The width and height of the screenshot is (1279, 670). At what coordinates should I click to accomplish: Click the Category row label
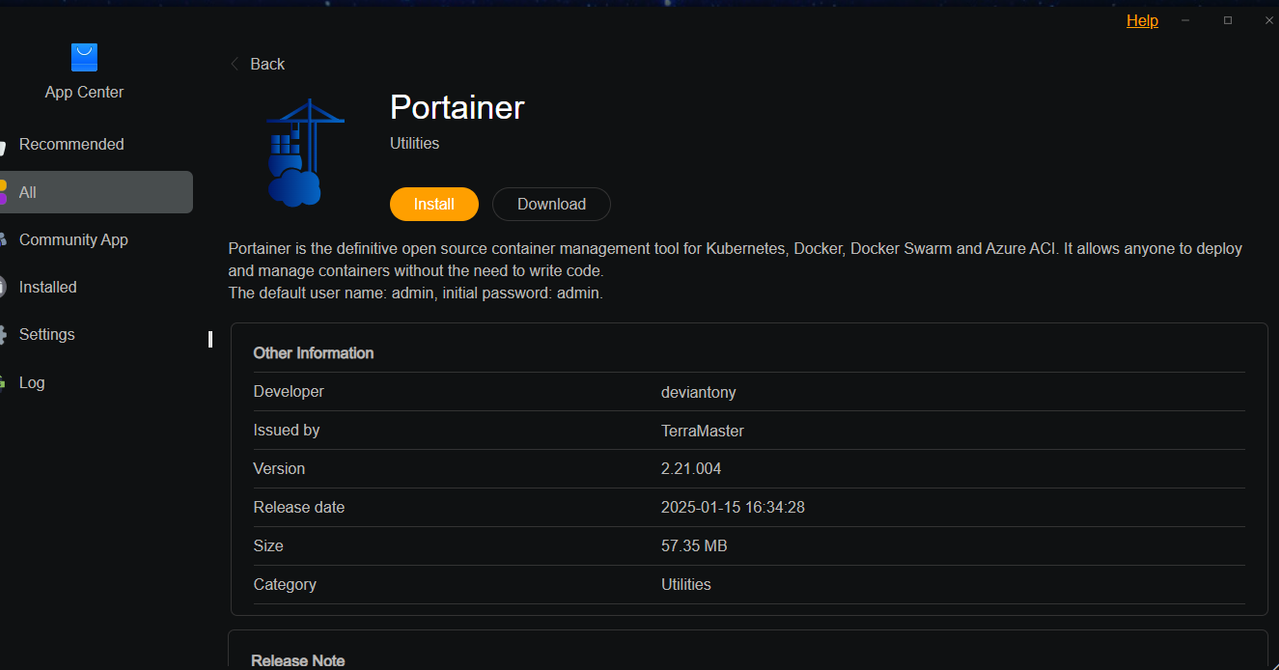click(285, 585)
